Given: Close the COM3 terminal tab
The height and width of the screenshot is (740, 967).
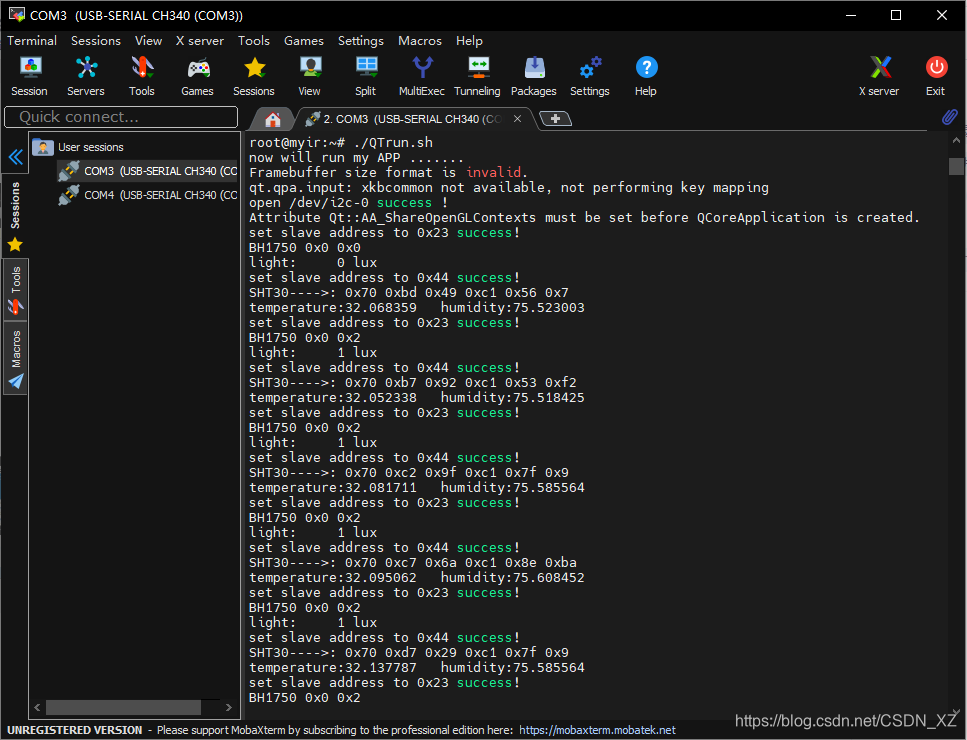Looking at the screenshot, I should tap(517, 118).
